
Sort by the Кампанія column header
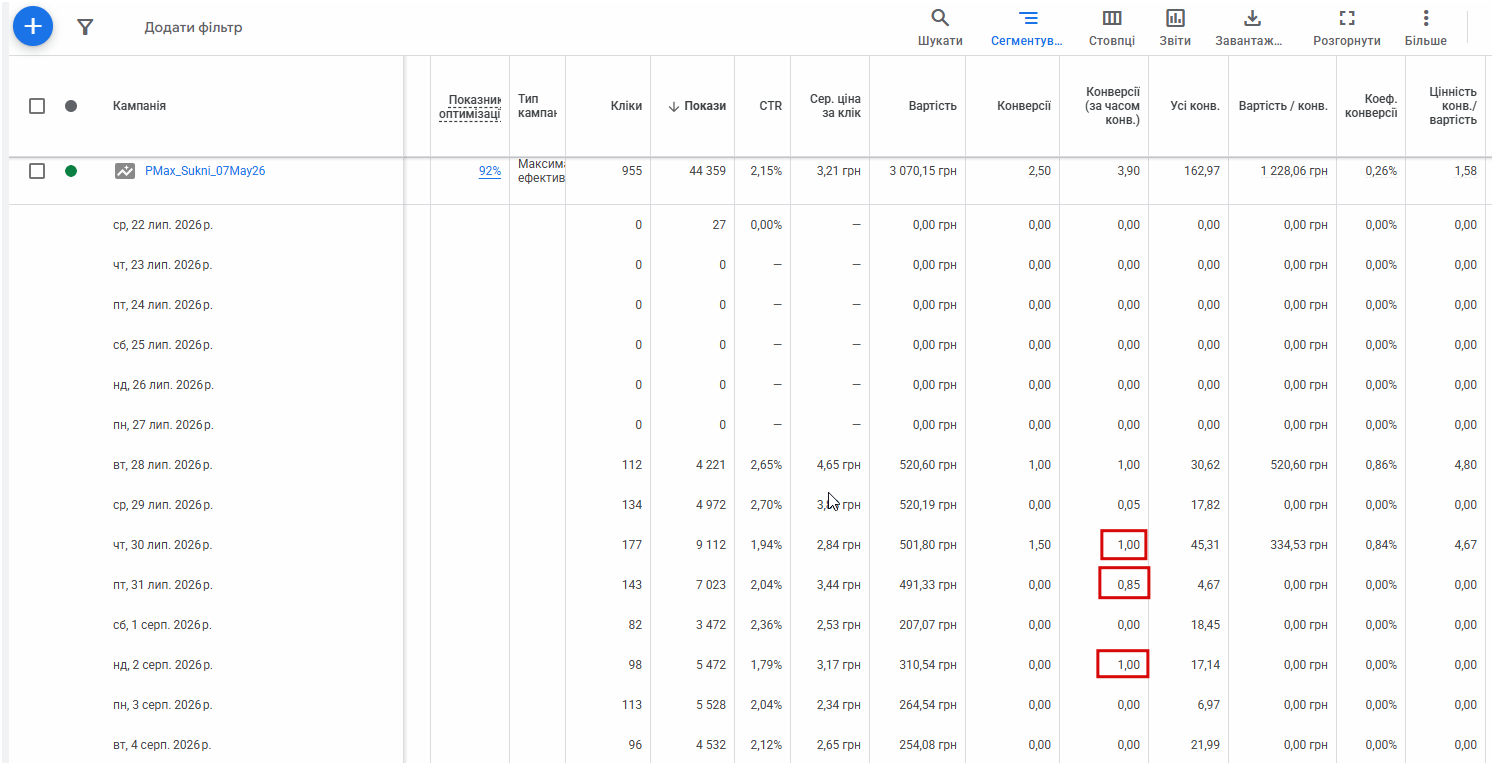pyautogui.click(x=140, y=106)
